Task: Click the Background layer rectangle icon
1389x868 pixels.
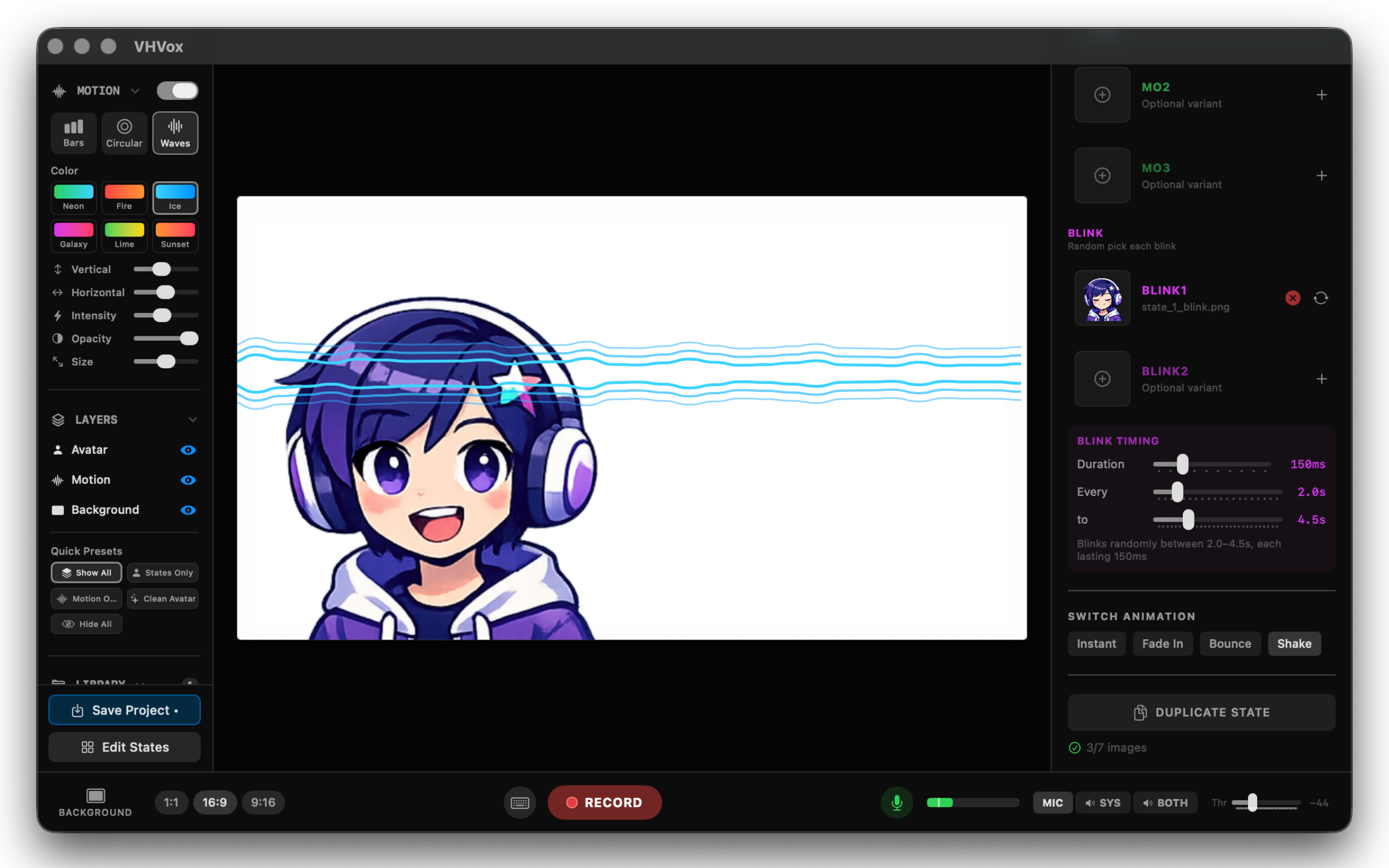Action: tap(58, 510)
